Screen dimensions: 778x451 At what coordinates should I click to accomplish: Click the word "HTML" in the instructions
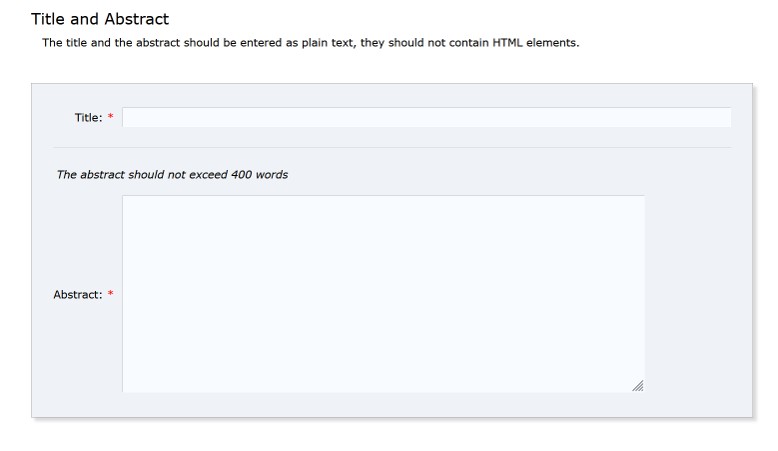[509, 43]
